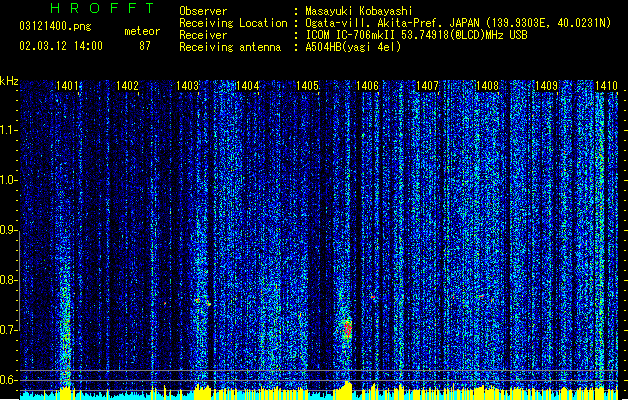Click observer name Masayuki Kobayashi
The image size is (629, 400).
tap(359, 11)
